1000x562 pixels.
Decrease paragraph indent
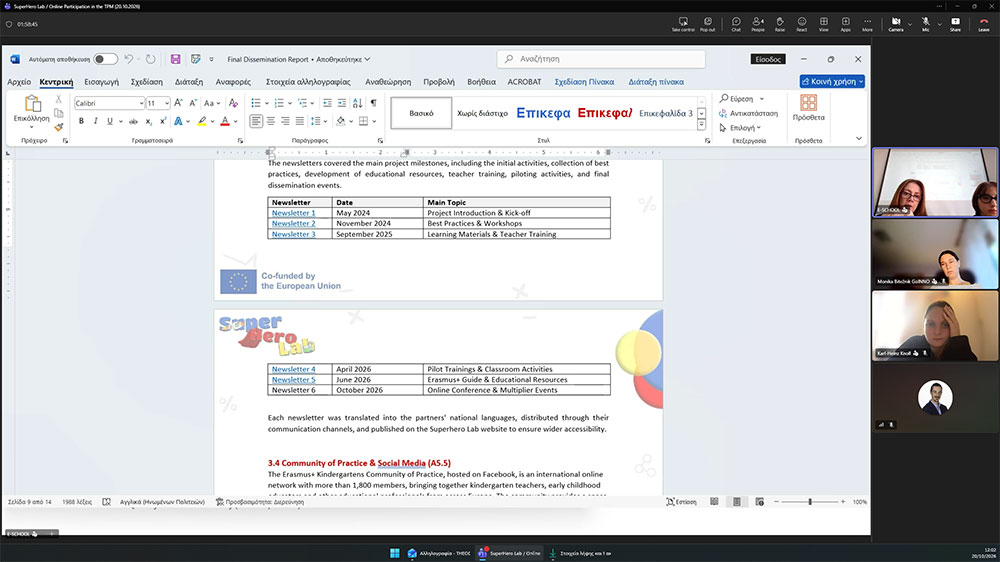tap(327, 103)
